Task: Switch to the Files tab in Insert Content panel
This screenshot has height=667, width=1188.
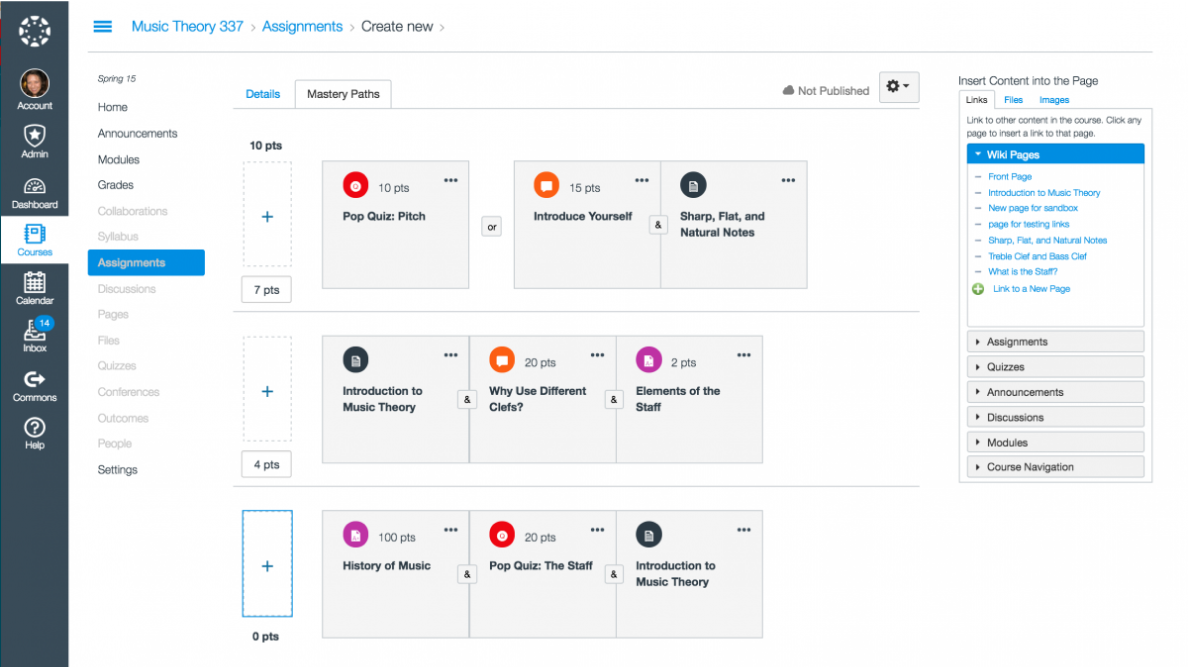Action: 1013,99
